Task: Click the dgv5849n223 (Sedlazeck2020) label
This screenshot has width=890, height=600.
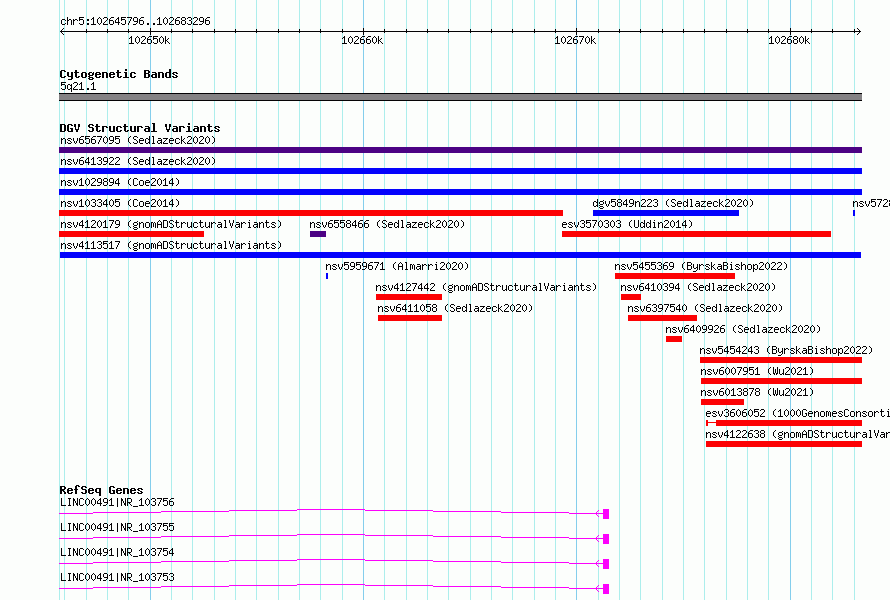Action: [673, 203]
